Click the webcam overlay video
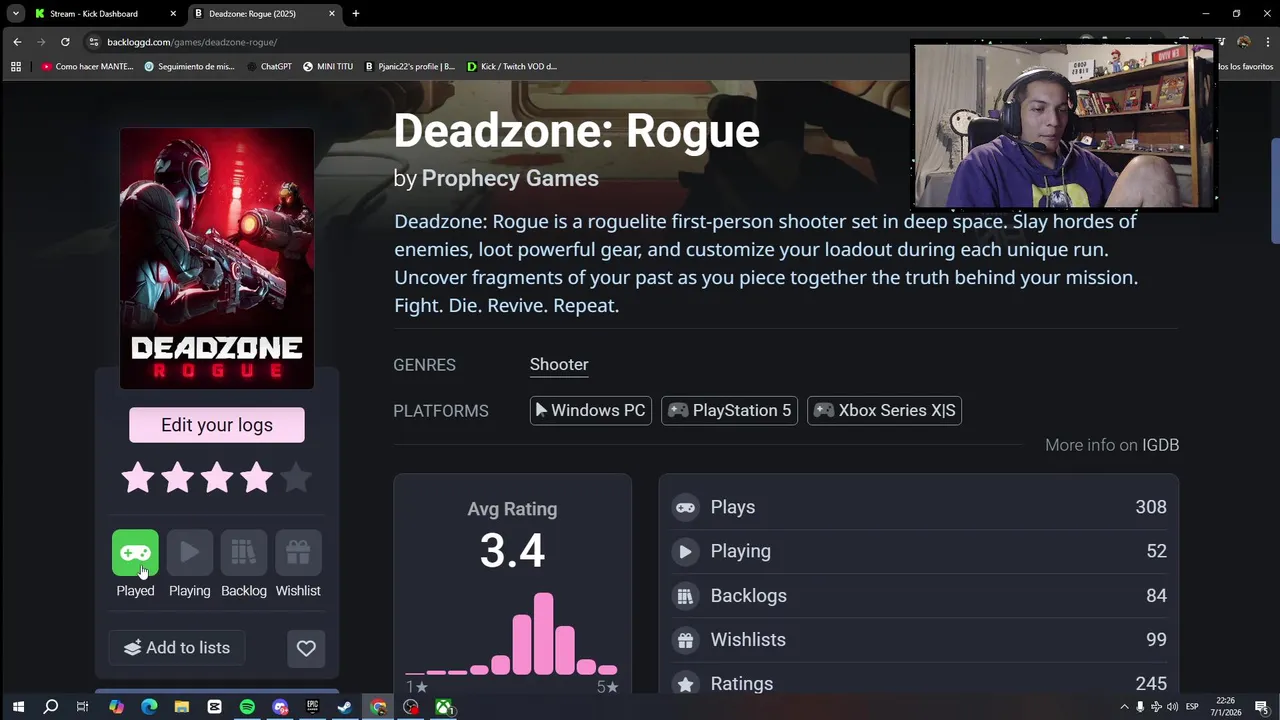Viewport: 1280px width, 720px height. (1064, 125)
